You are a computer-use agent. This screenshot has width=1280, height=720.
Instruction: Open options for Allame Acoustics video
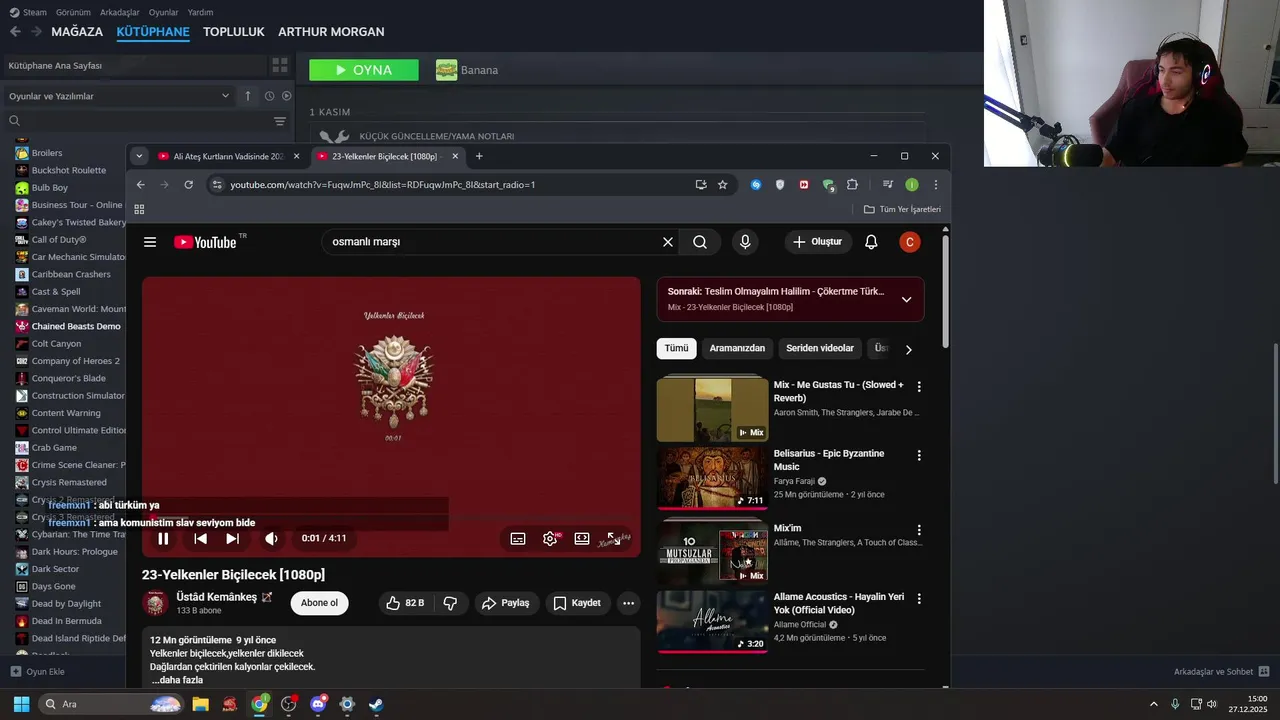(919, 598)
